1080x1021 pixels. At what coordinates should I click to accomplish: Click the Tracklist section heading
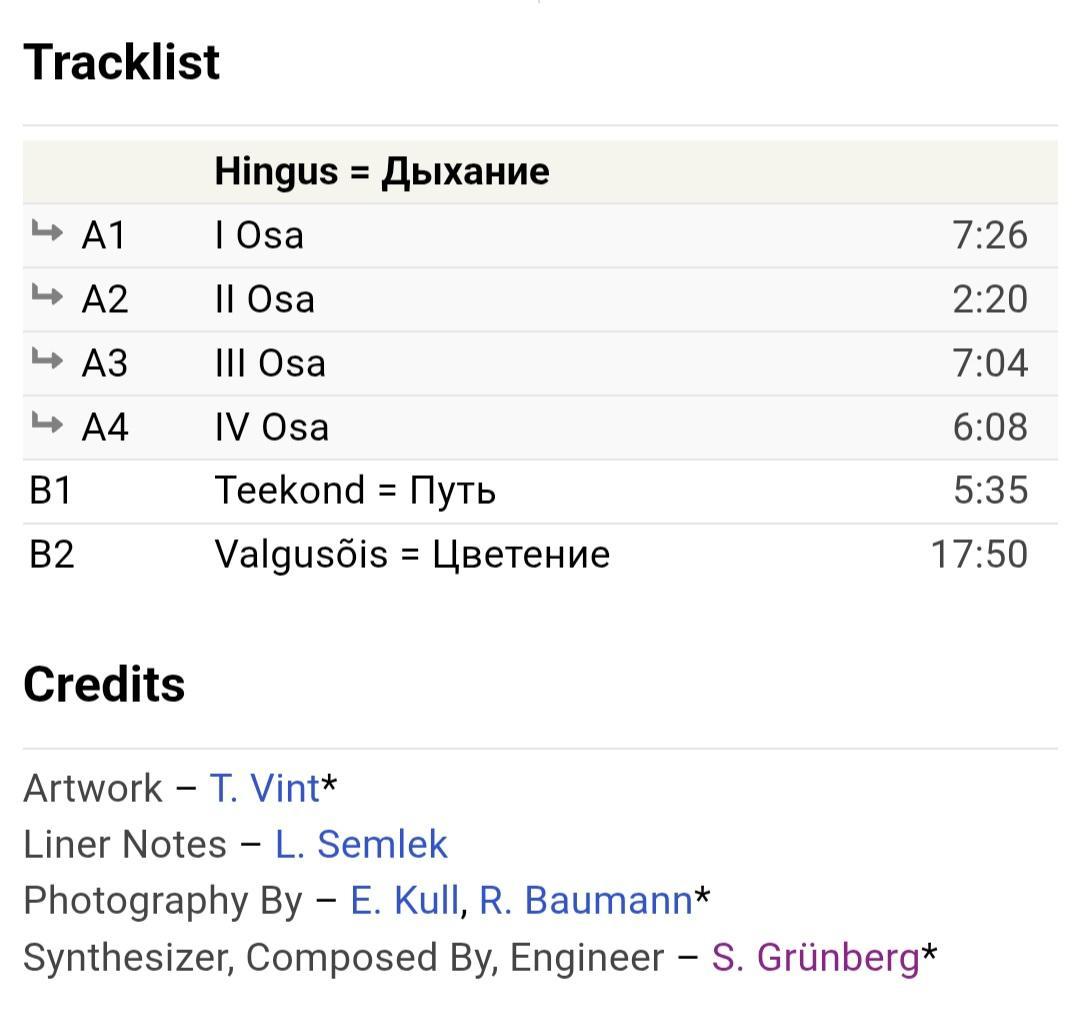121,62
